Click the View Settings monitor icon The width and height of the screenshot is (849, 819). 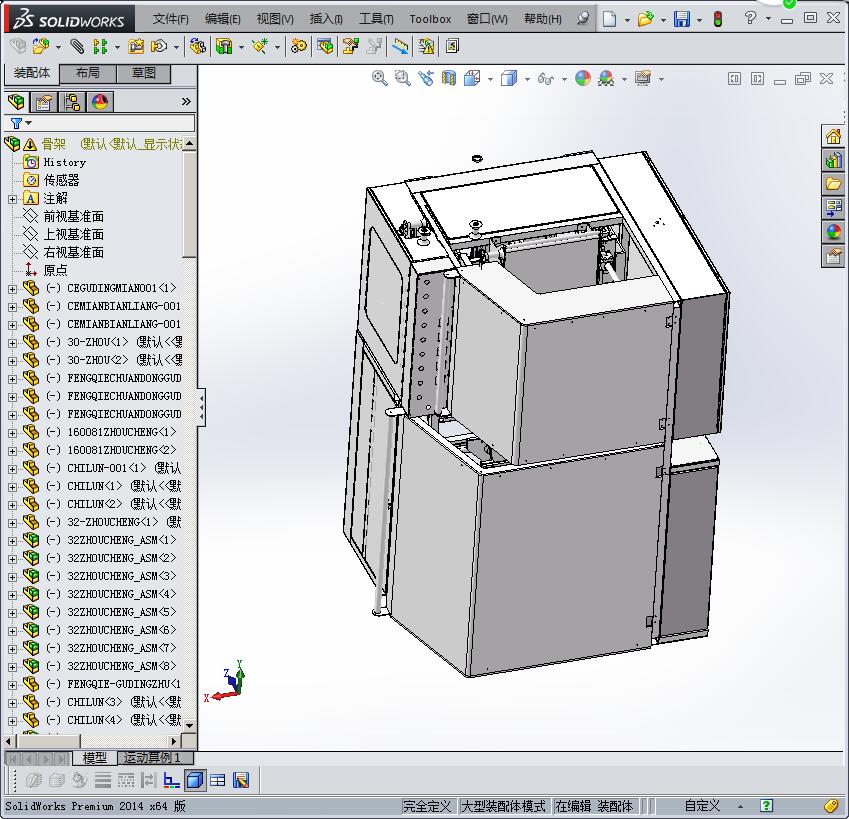click(643, 78)
